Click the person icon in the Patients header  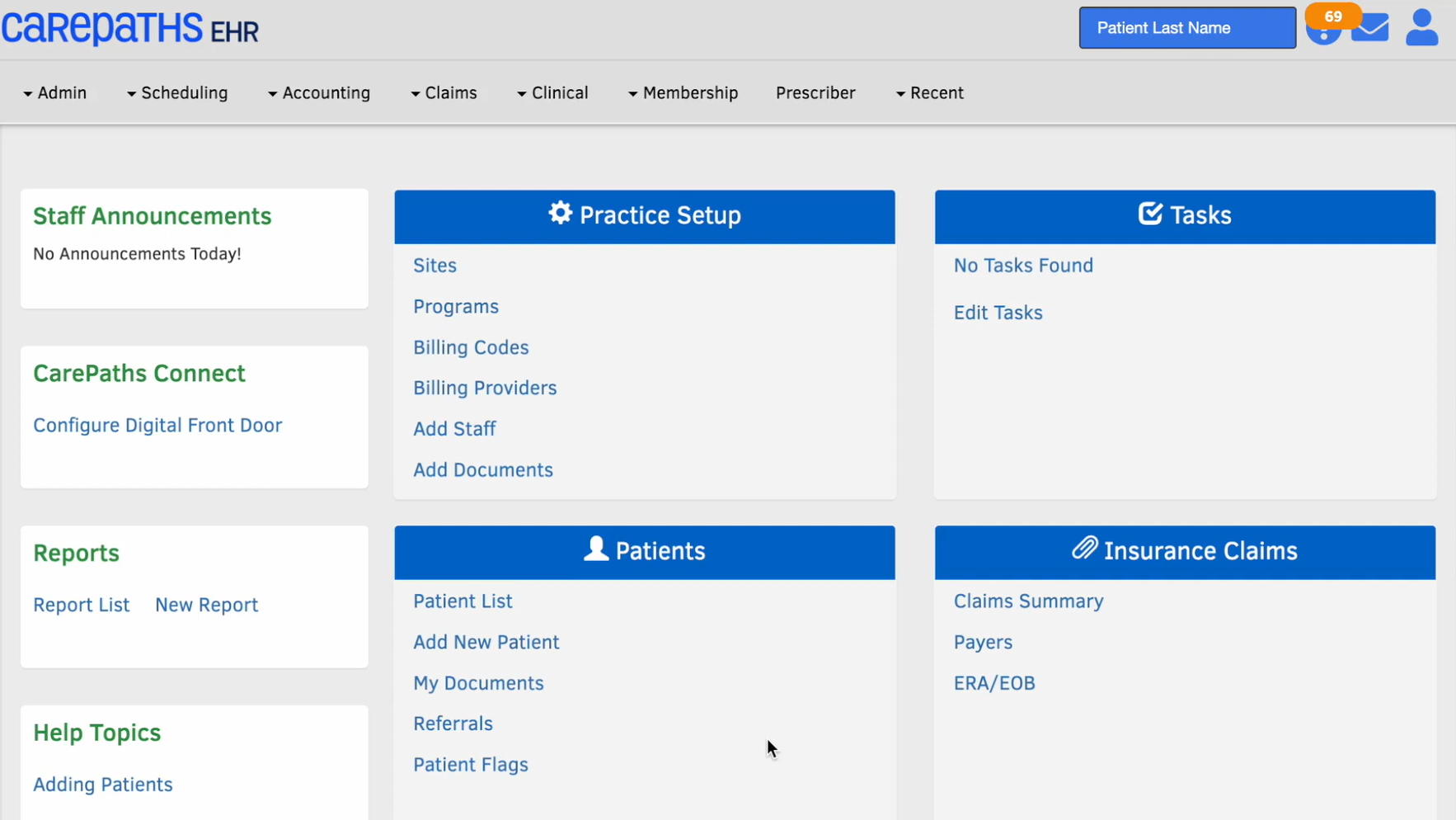tap(596, 549)
